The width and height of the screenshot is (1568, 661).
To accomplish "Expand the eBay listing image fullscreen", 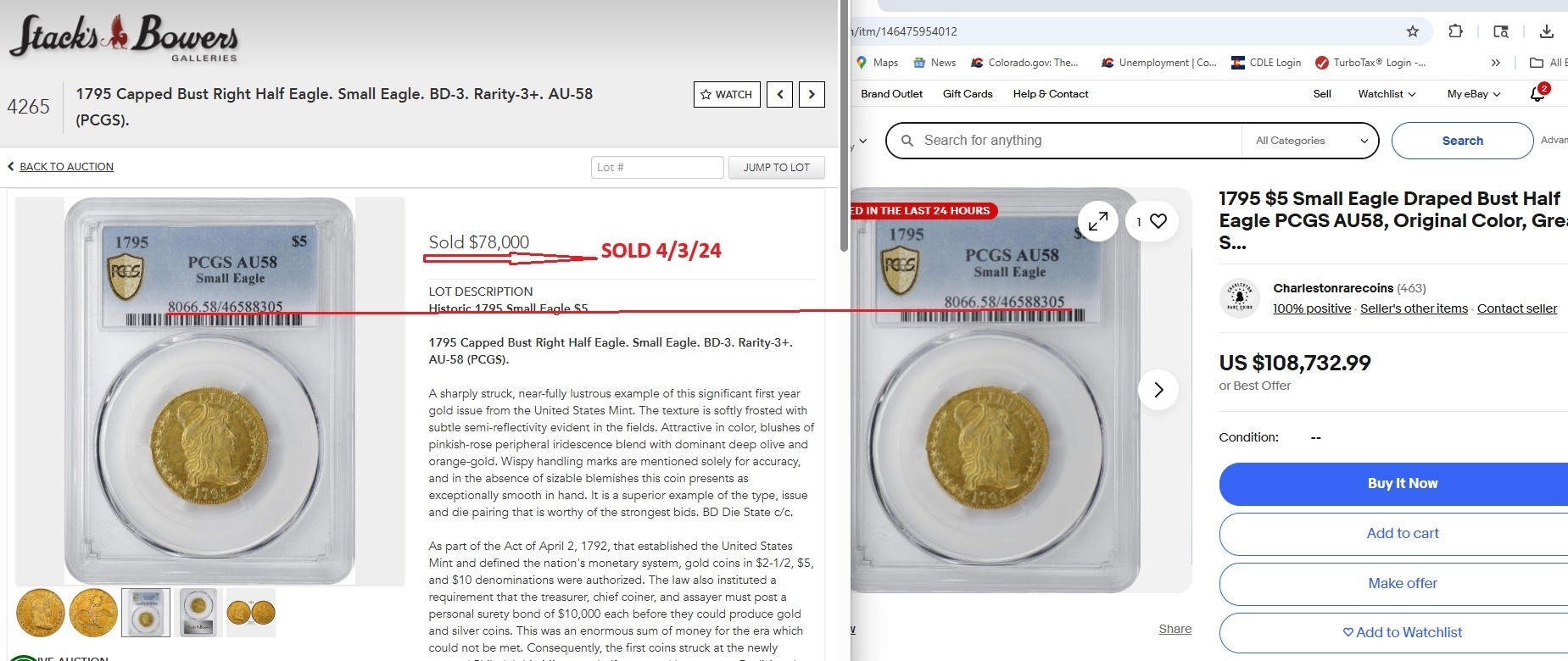I will click(1098, 221).
